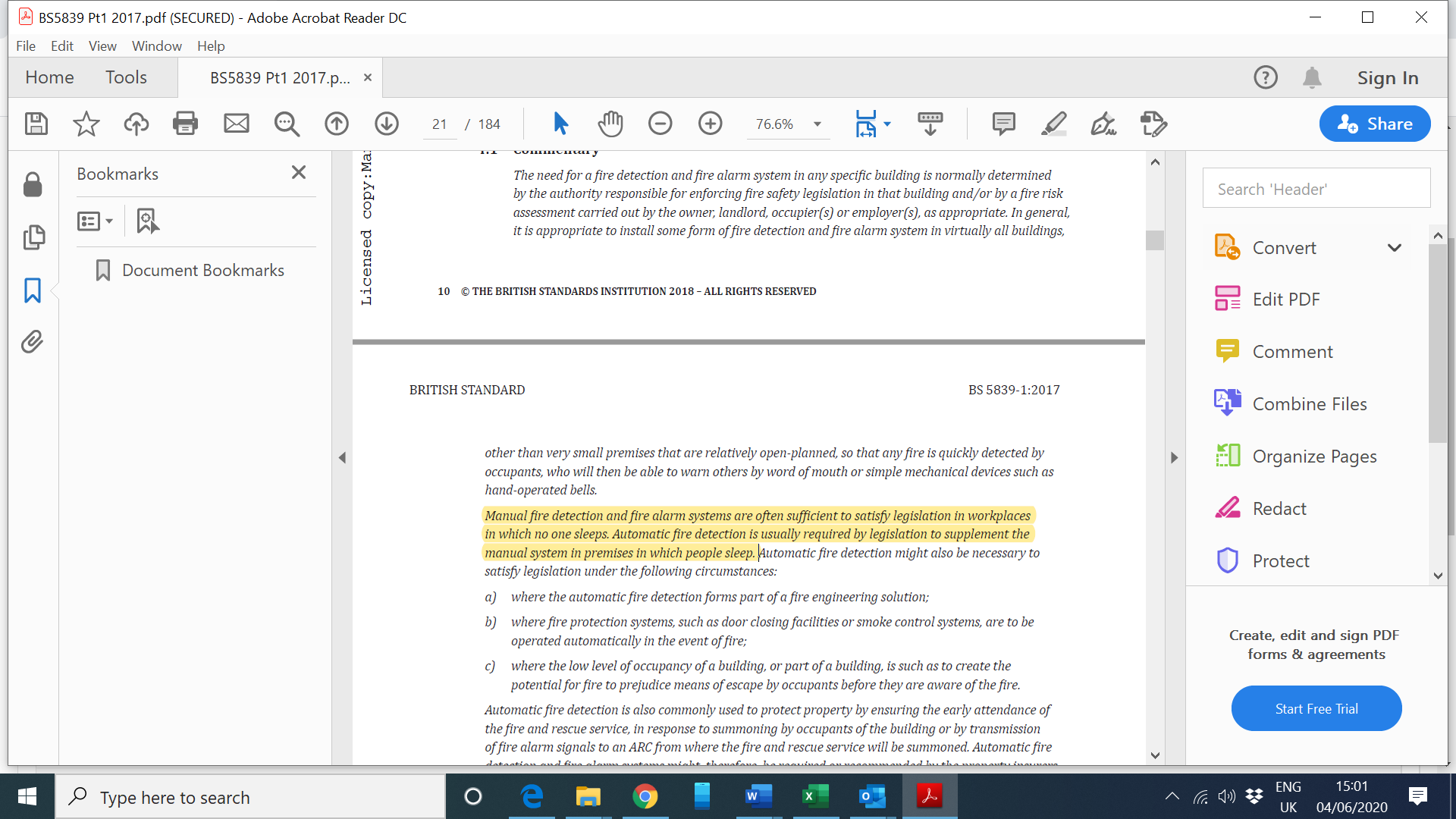Click the stamp tool icon in the toolbar
1456x819 pixels.
pos(1153,124)
